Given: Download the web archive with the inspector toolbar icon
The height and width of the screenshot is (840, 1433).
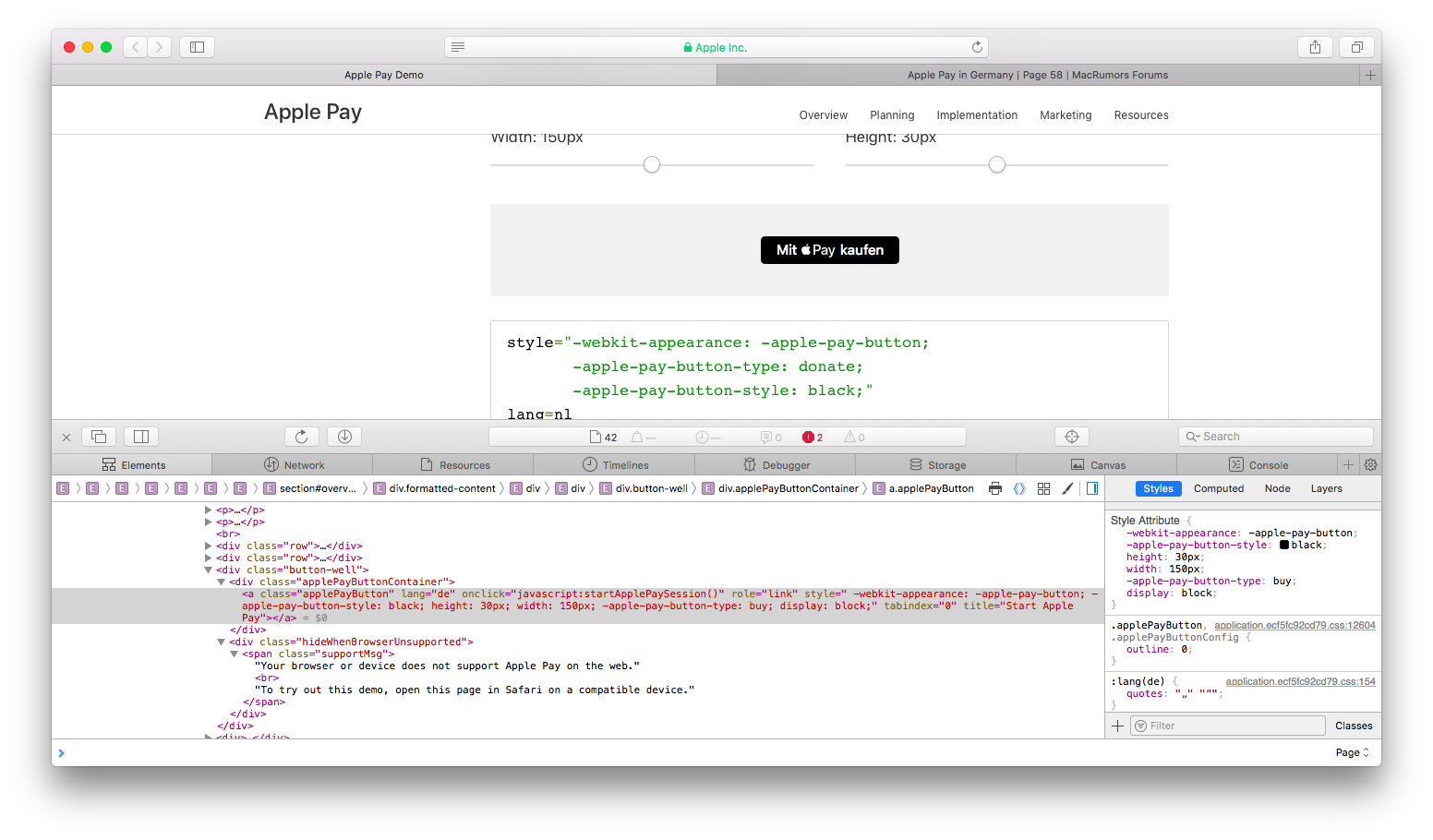Looking at the screenshot, I should [344, 437].
